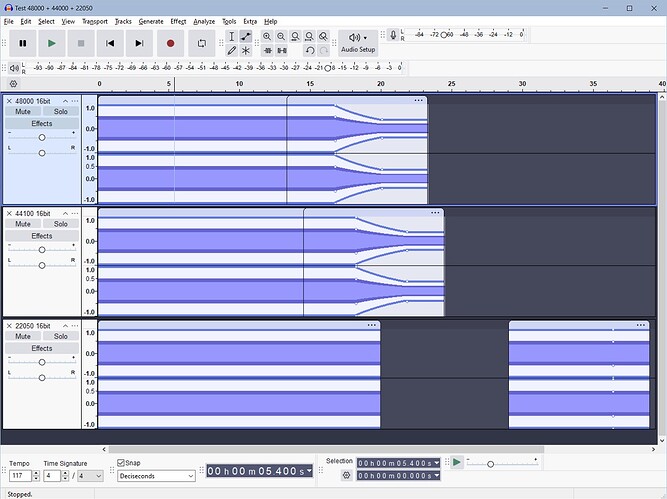Open the Deciseconds snap dropdown

(x=155, y=476)
